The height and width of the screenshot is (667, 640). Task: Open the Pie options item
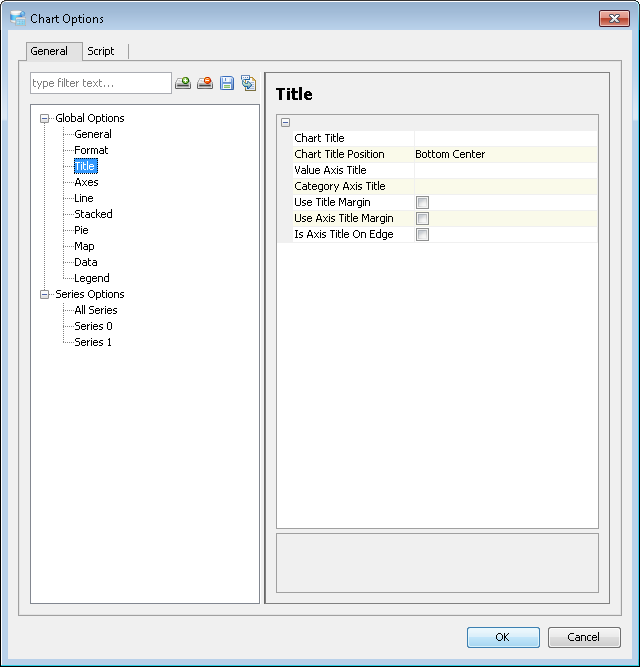pyautogui.click(x=81, y=230)
